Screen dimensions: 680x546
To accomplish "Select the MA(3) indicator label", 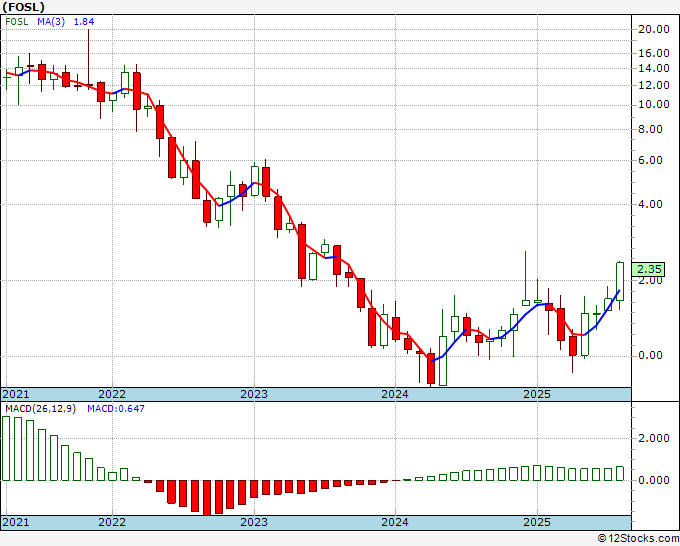I will (51, 22).
